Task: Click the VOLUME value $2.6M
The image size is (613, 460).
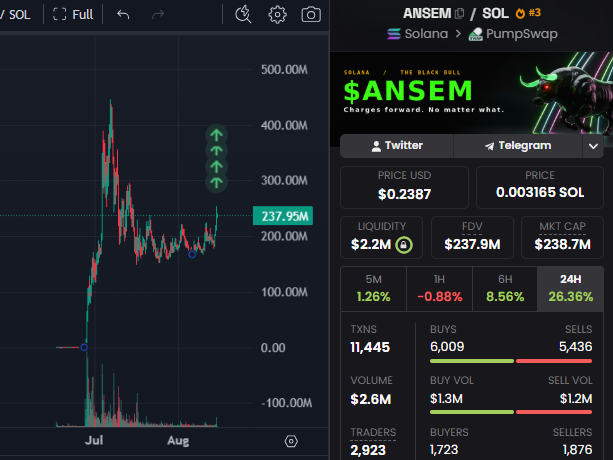Action: click(371, 399)
